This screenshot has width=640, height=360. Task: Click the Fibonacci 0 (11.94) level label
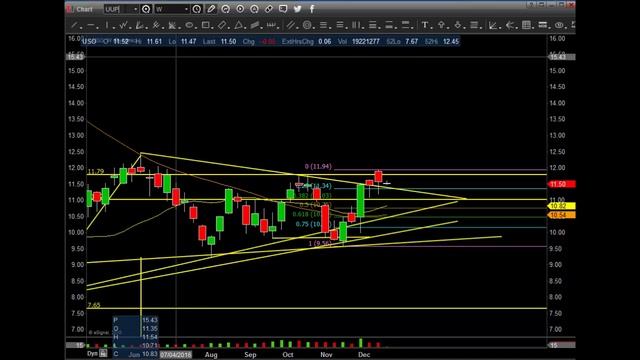pos(318,167)
